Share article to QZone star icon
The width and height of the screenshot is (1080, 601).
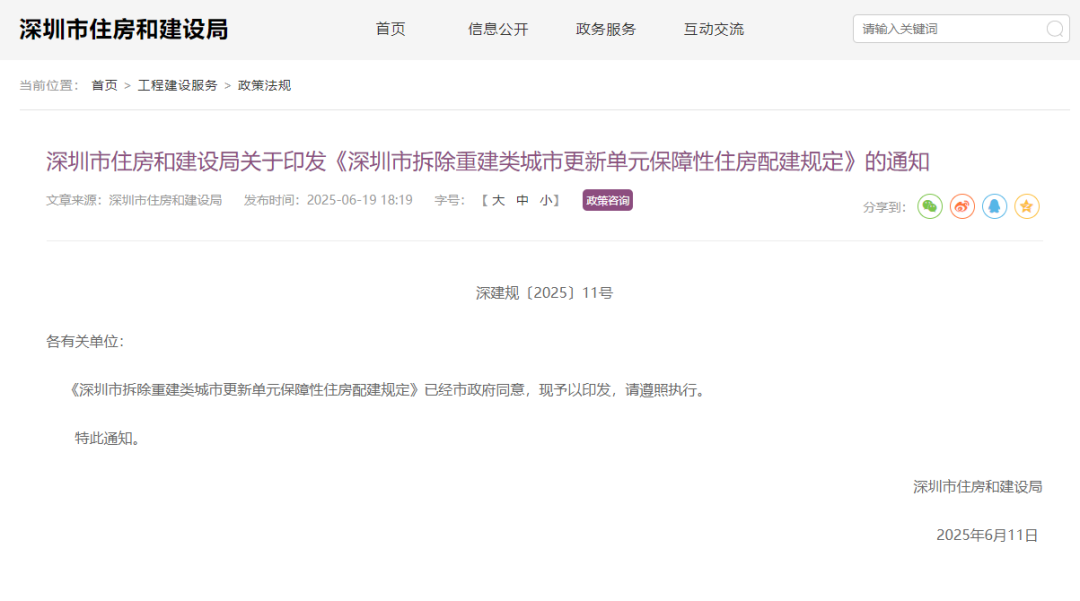[x=1027, y=207]
